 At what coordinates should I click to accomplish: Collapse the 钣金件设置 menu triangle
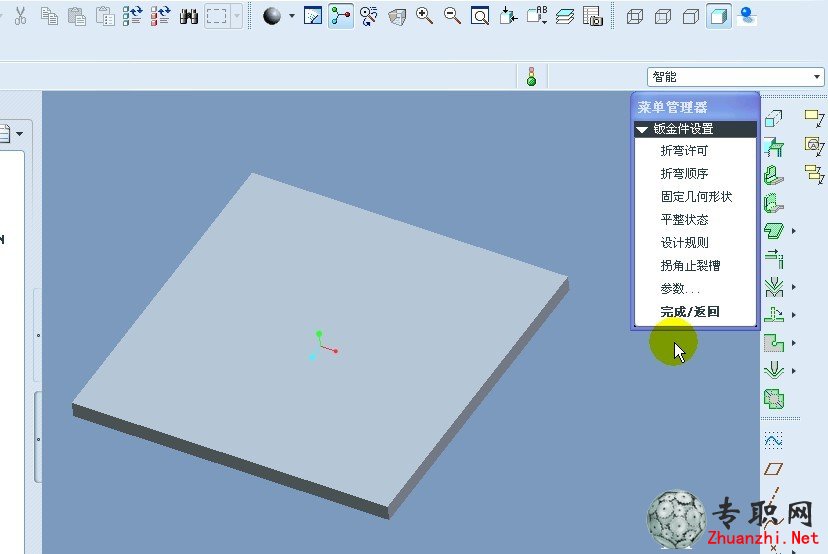[642, 129]
